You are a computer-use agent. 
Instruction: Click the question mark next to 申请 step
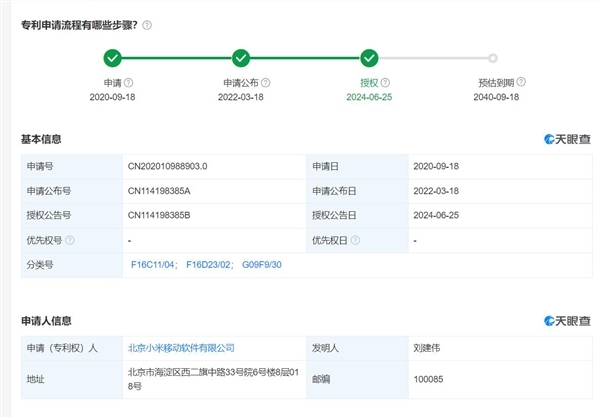(128, 82)
